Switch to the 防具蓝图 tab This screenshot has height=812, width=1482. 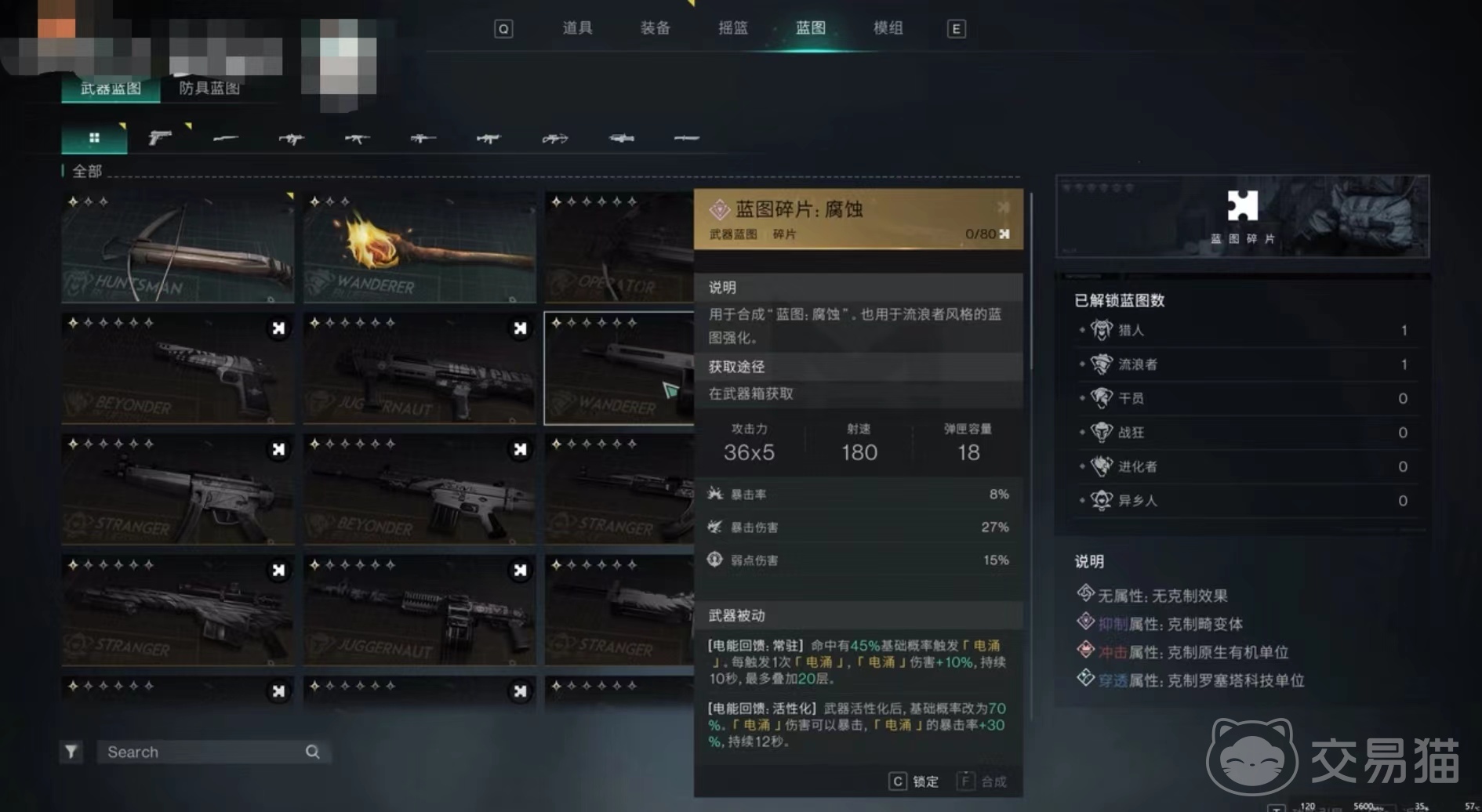(x=209, y=88)
